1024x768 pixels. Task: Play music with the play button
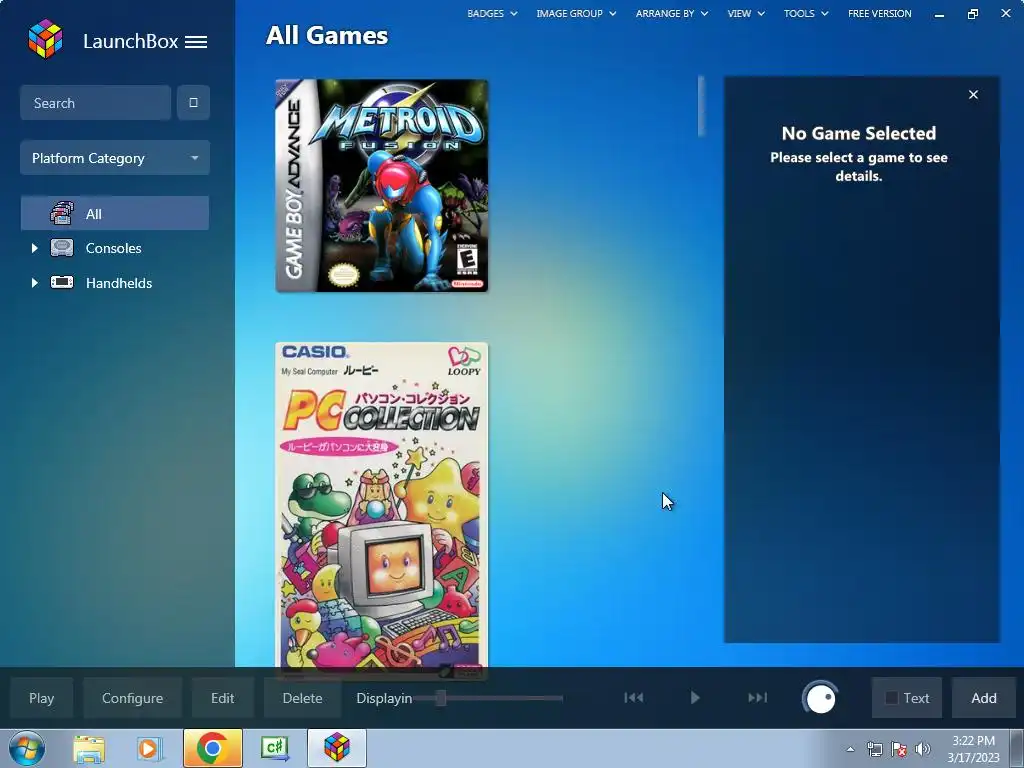click(695, 698)
